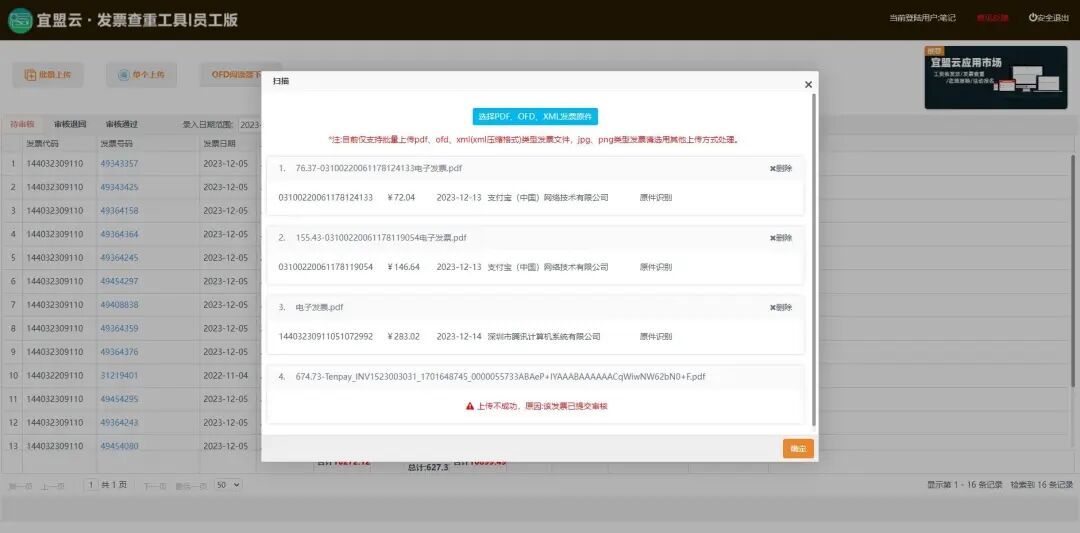Go to 上一页 in the pager

[53, 486]
